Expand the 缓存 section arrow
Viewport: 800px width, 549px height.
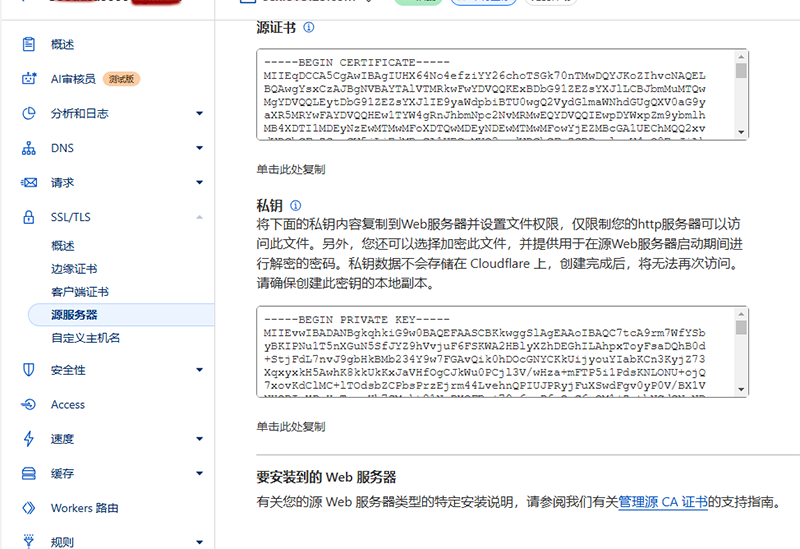tap(199, 474)
